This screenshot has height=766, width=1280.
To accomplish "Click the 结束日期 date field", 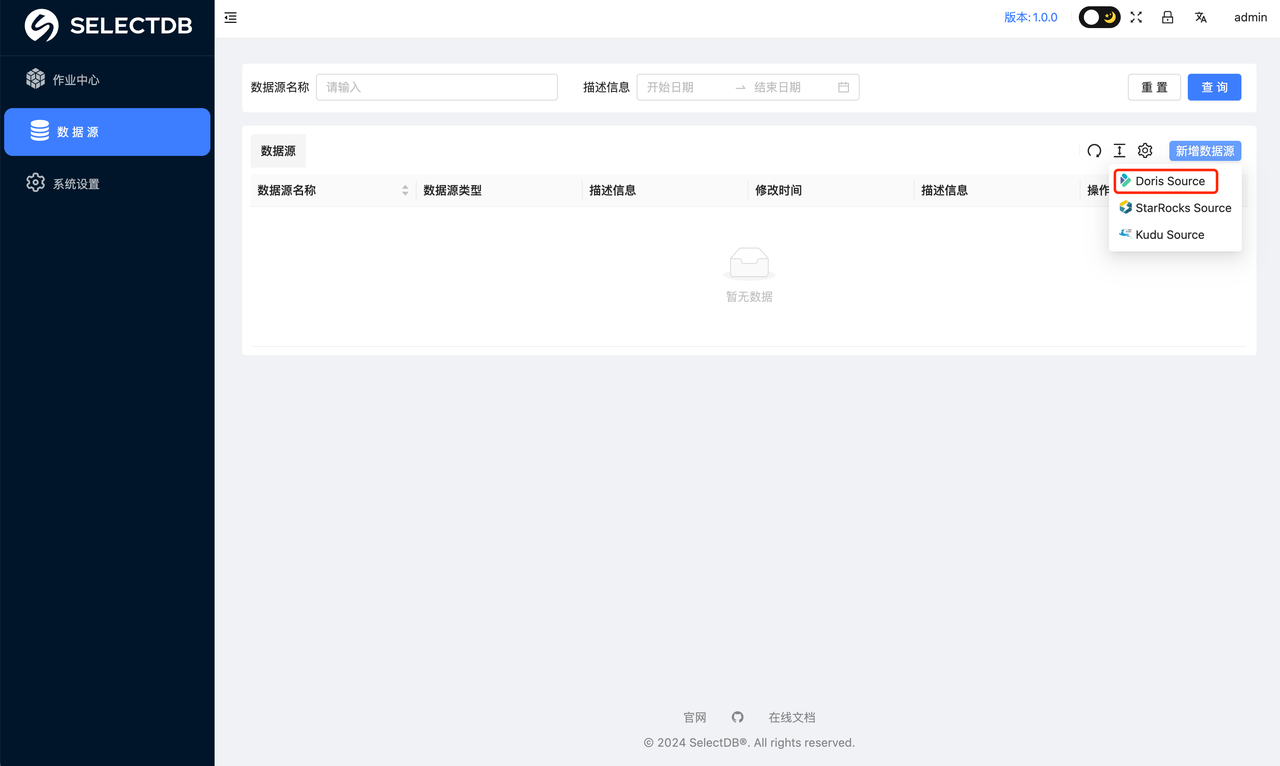I will [790, 87].
